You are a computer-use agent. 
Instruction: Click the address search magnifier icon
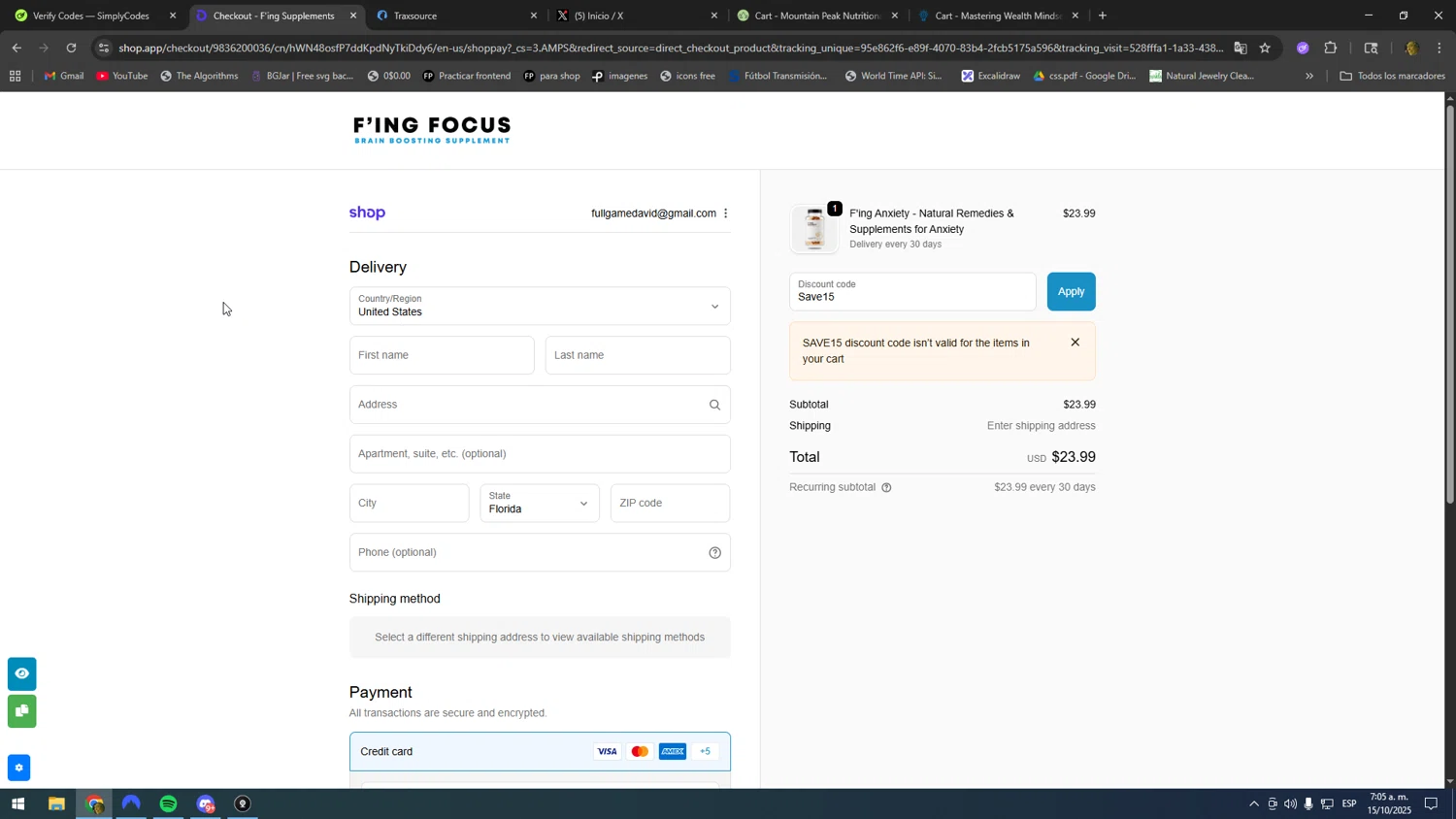click(x=714, y=405)
